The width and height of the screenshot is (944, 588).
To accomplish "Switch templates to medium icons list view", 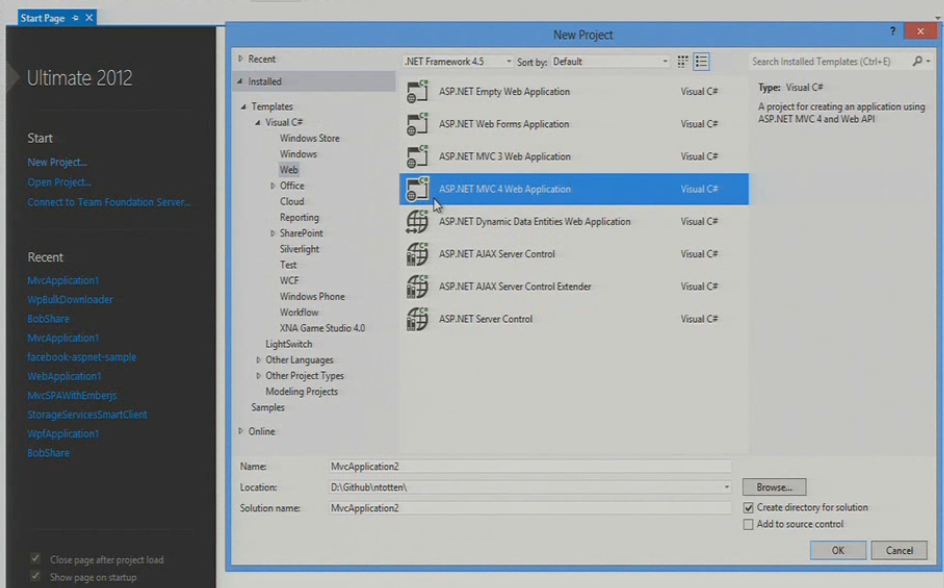I will 701,61.
